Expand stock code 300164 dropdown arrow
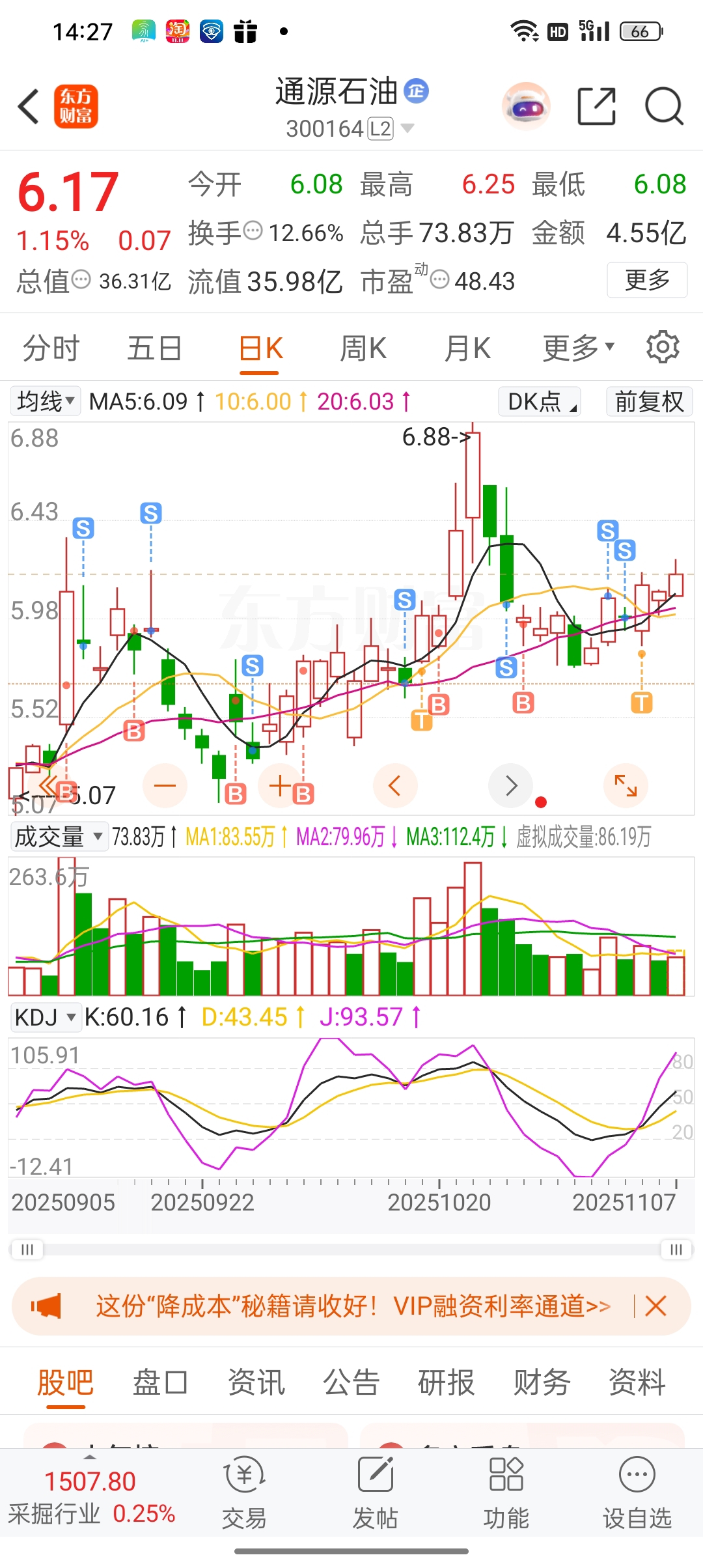The width and height of the screenshot is (703, 1568). 407,128
